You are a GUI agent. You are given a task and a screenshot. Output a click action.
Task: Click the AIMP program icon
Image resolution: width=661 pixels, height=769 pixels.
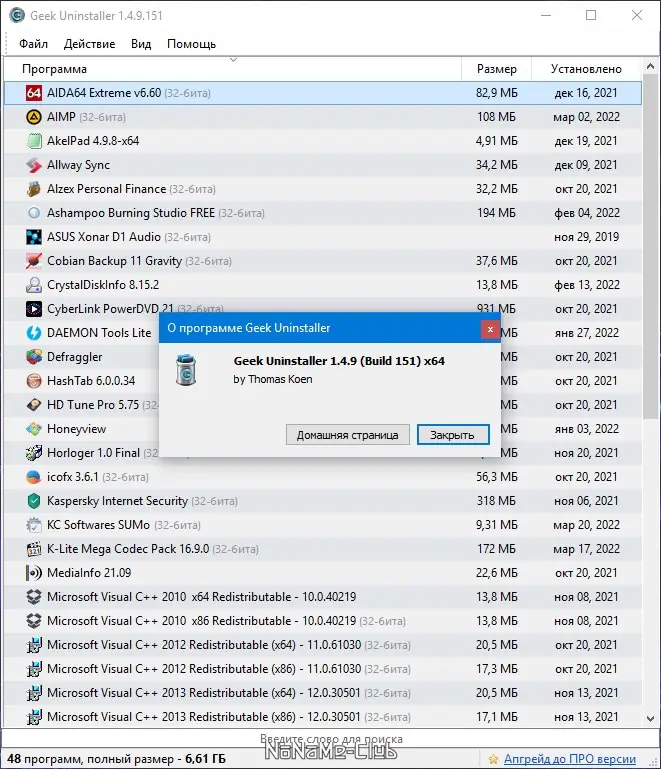pos(33,117)
